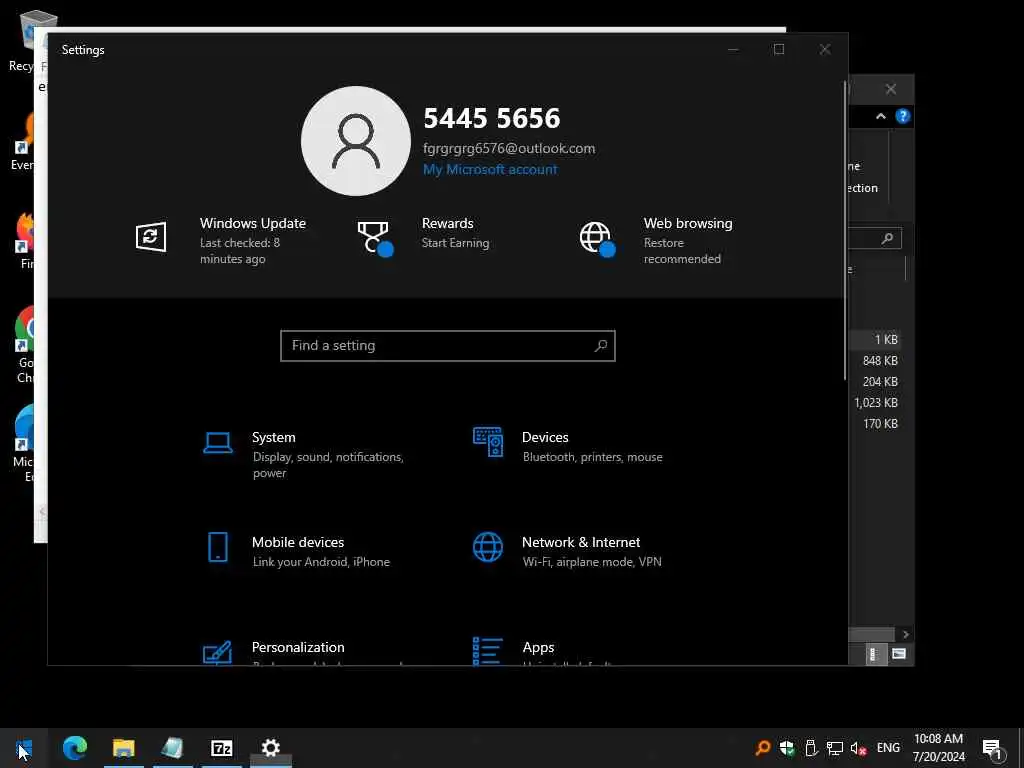
Task: Open the Notepad-style app on taskbar
Action: coord(172,748)
